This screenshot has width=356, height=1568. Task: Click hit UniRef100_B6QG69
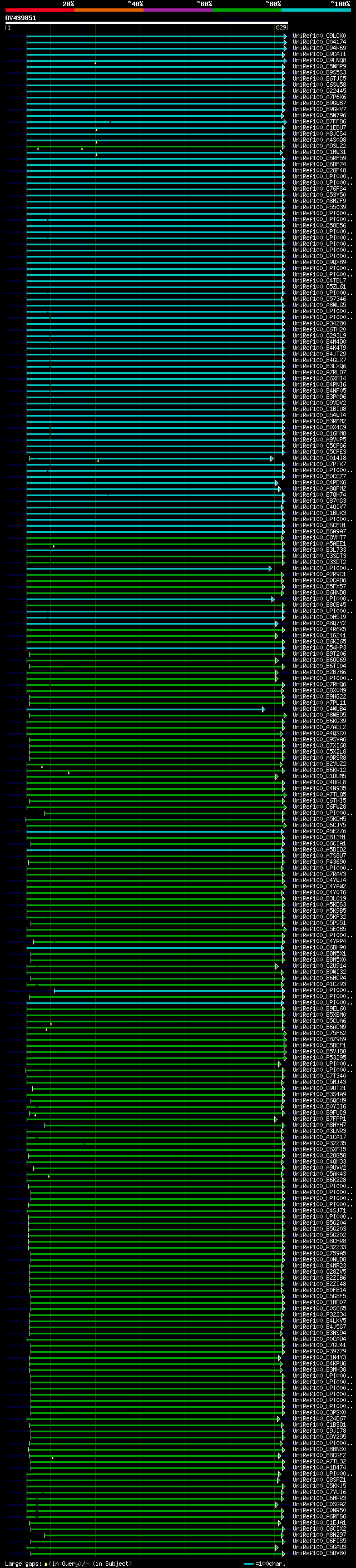click(x=319, y=660)
